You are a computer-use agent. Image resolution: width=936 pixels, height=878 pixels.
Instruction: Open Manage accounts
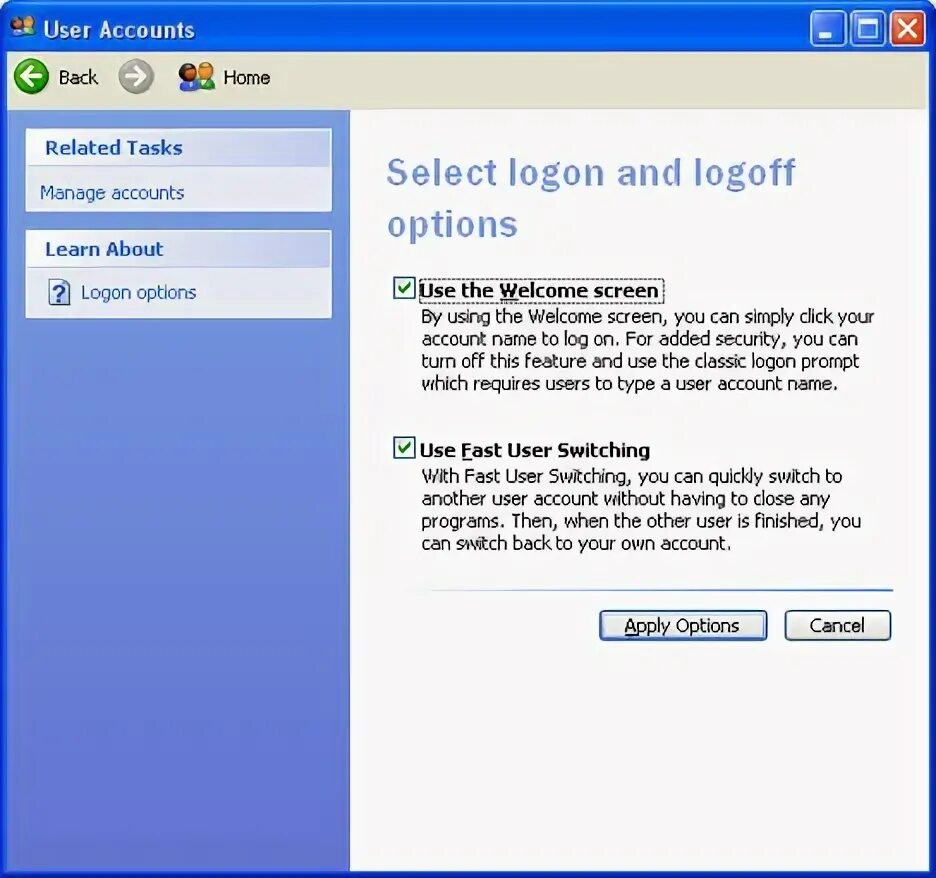coord(110,193)
